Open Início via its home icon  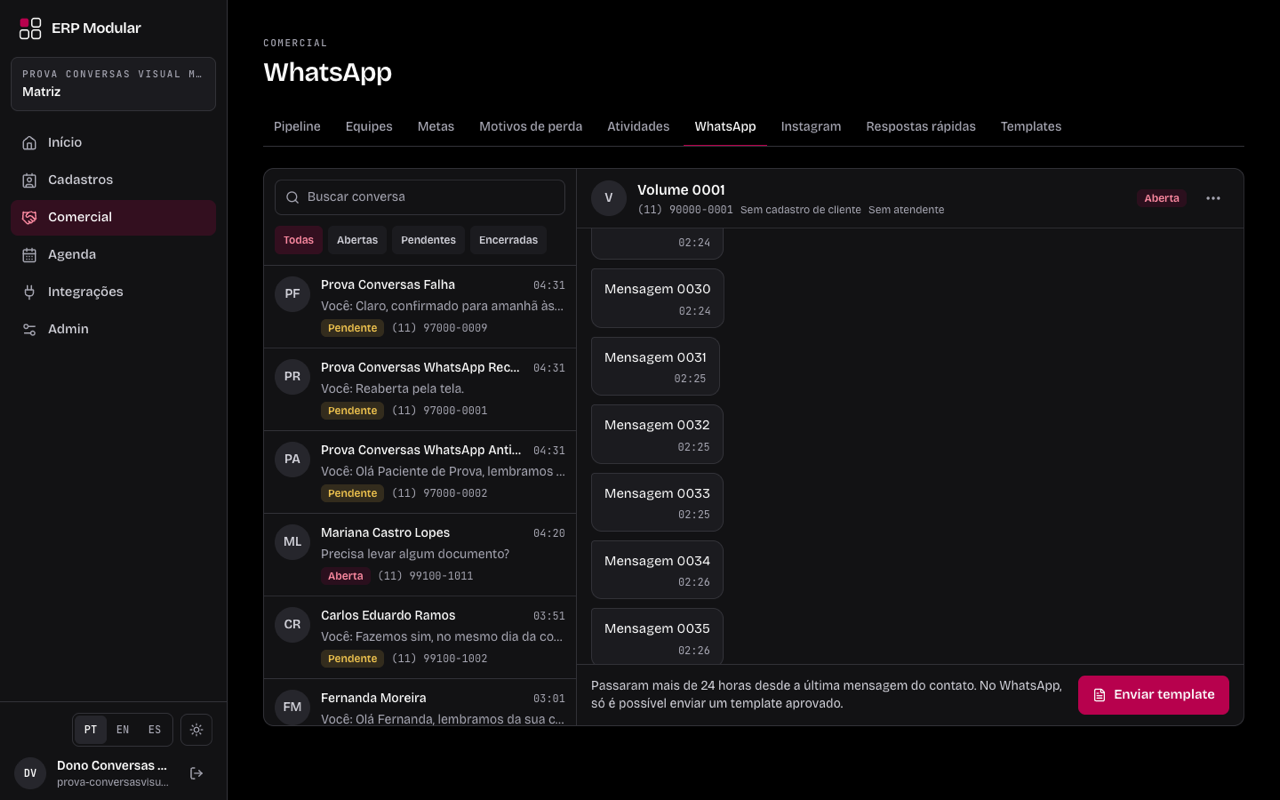click(30, 143)
